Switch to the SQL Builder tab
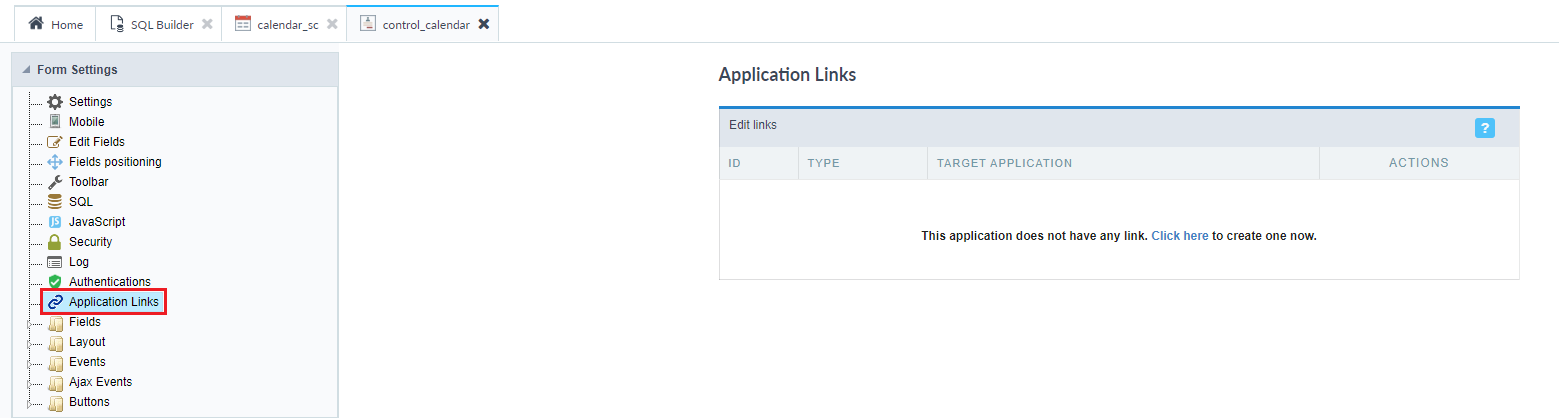The height and width of the screenshot is (418, 1559). tap(152, 24)
